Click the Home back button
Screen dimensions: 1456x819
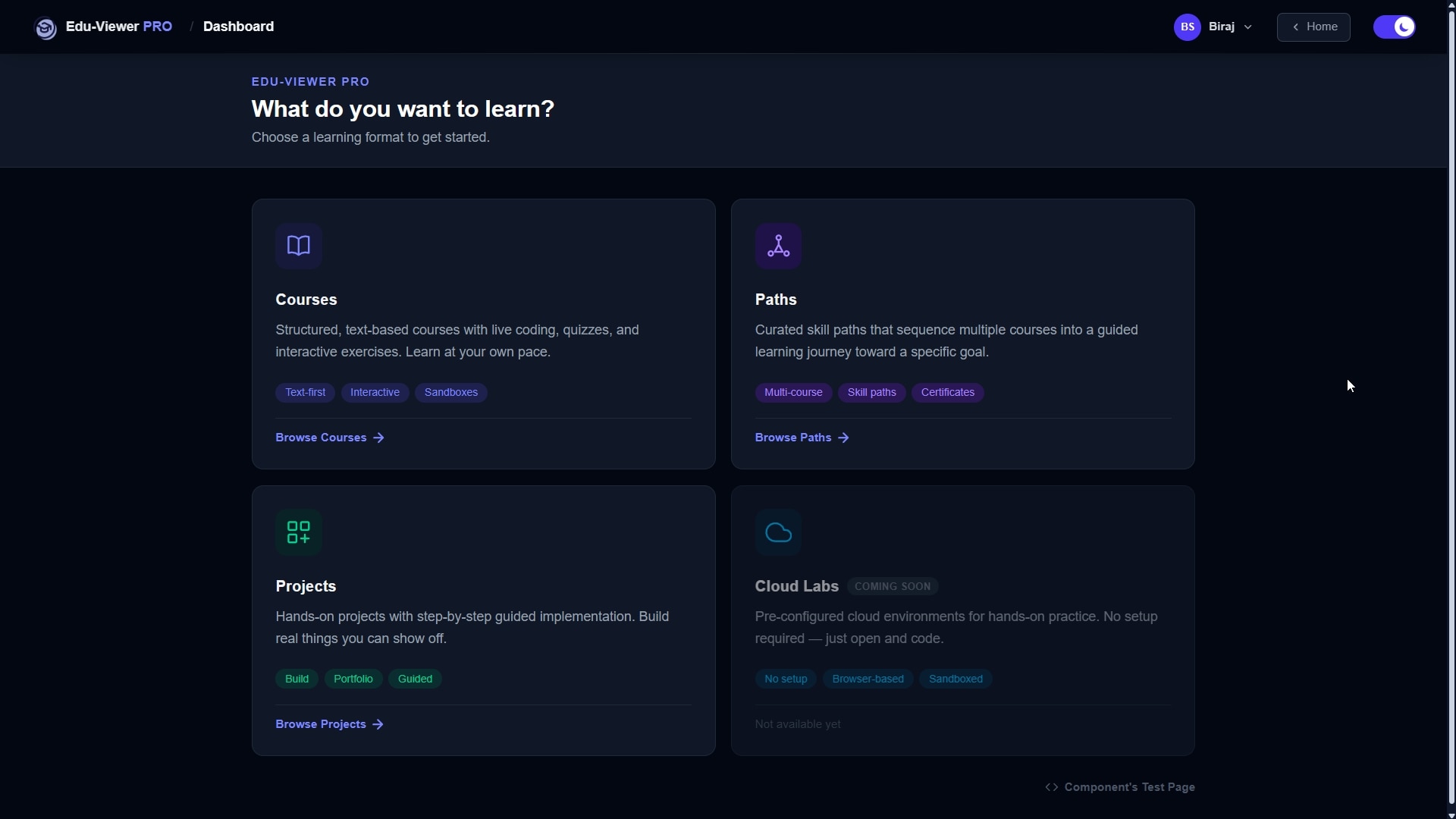click(1313, 27)
